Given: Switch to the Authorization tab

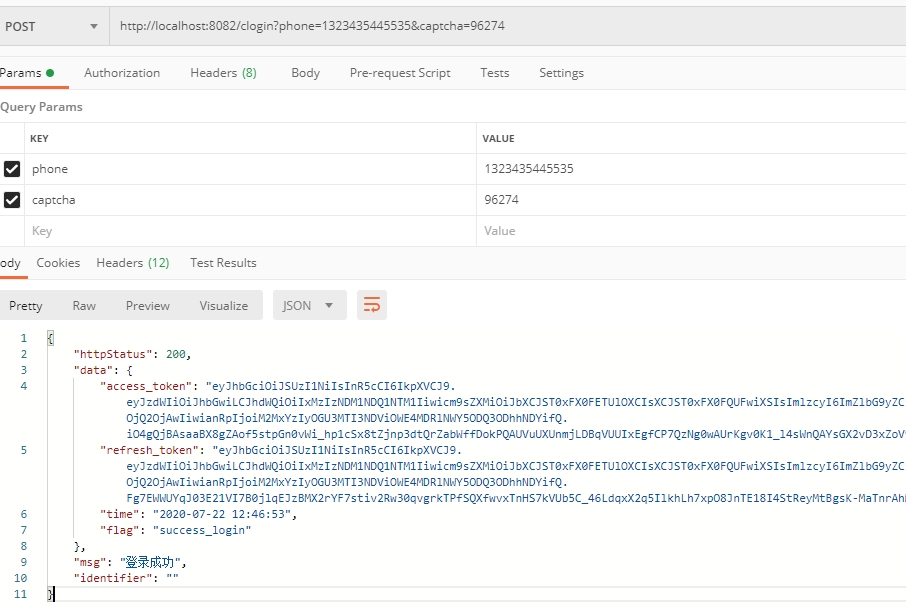Looking at the screenshot, I should tap(122, 73).
